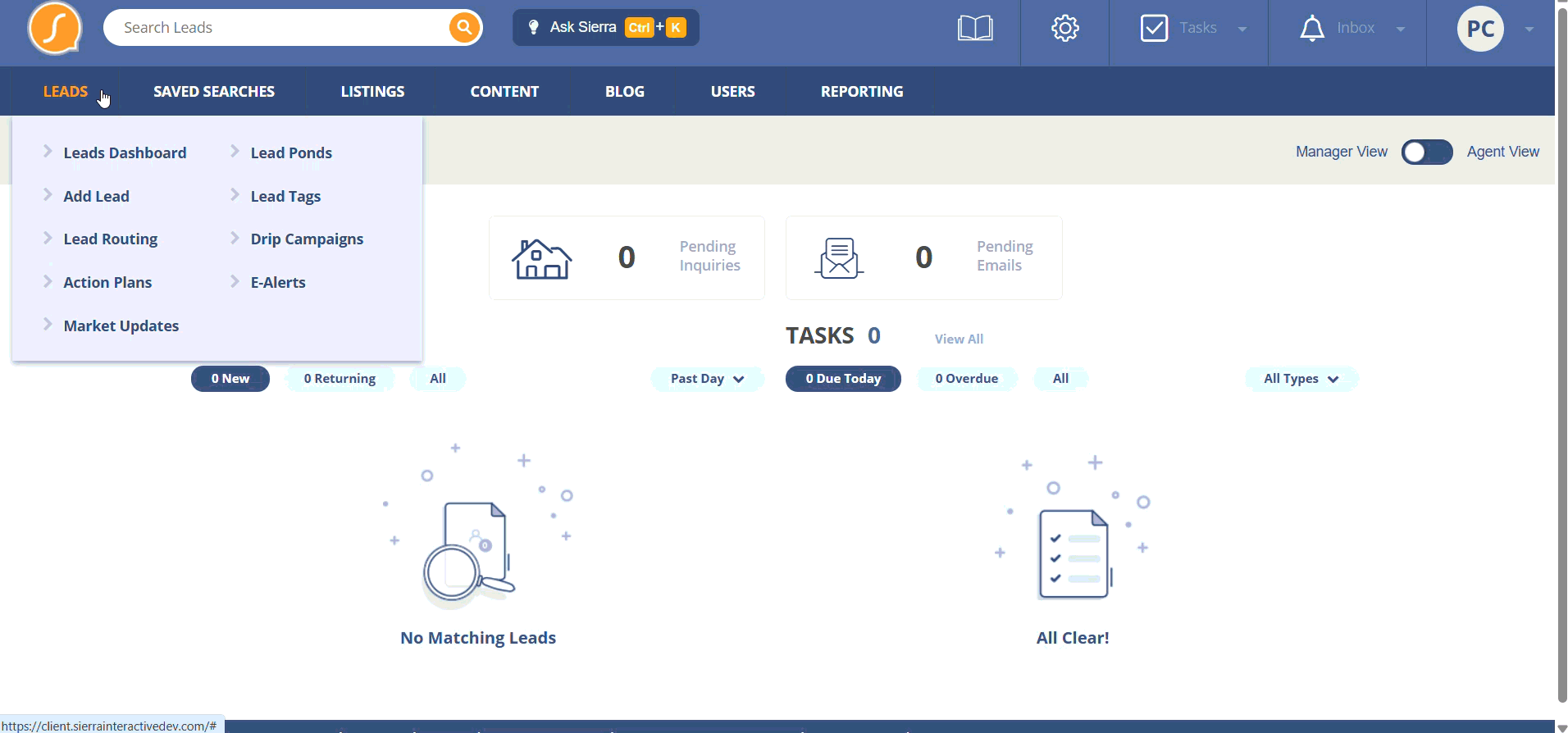Click the Pending Inquiries card
Screen dimensions: 1568x733
click(x=627, y=258)
